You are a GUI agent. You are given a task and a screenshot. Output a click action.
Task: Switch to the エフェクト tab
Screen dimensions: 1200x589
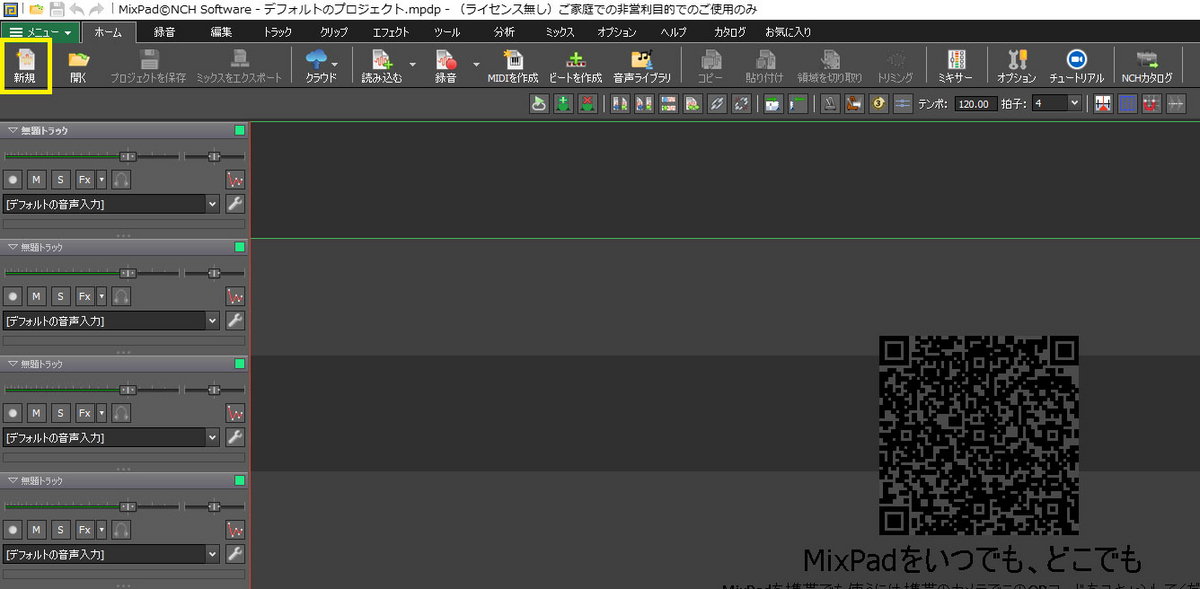pyautogui.click(x=391, y=32)
